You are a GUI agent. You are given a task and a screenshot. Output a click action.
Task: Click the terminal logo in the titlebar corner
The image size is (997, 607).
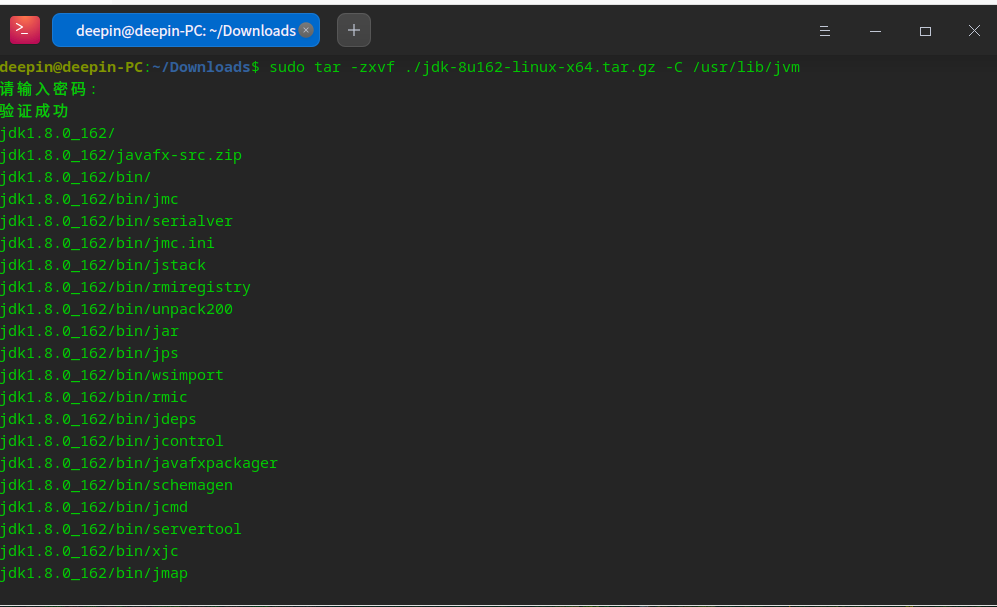pos(24,29)
